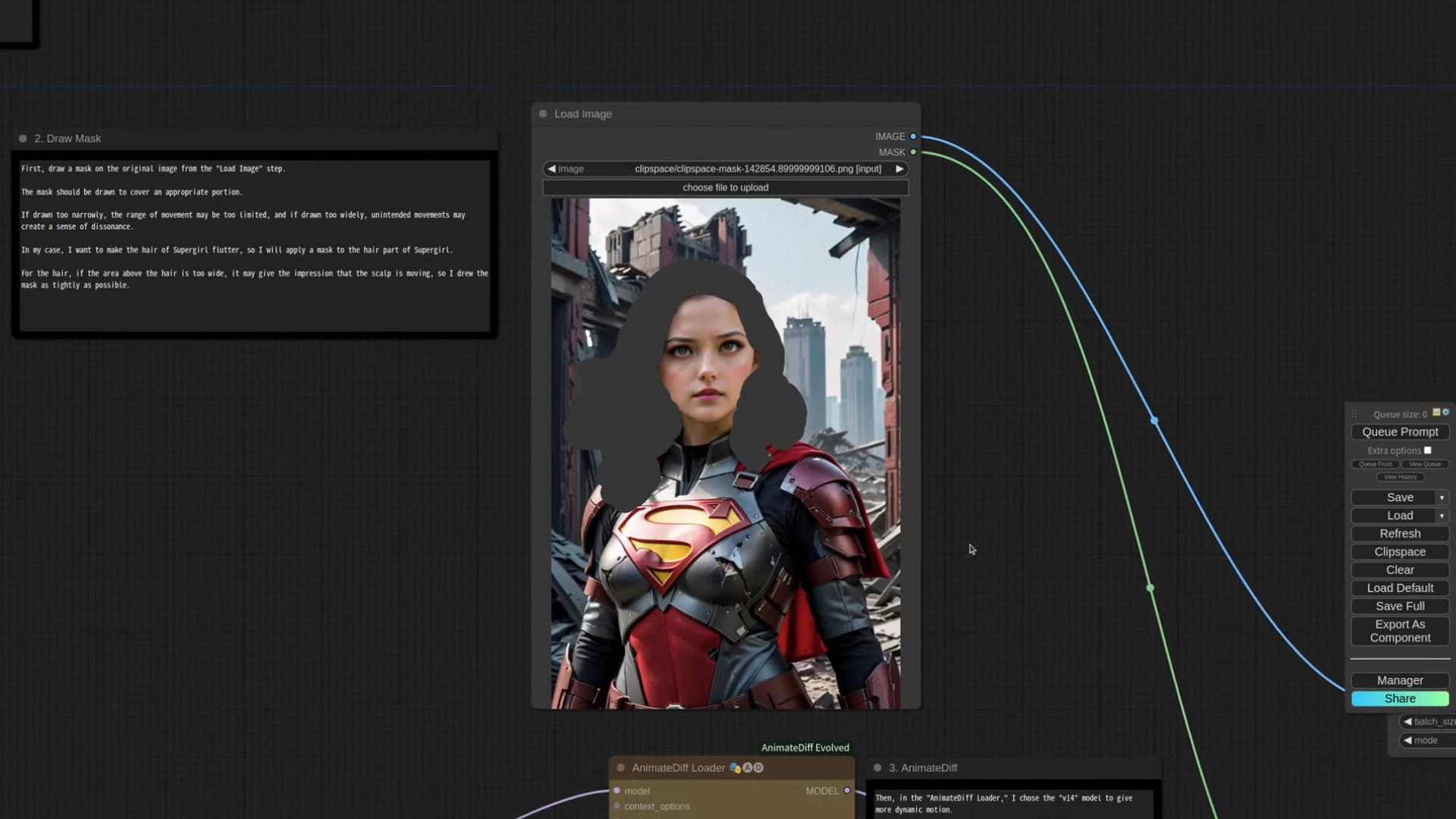Screen dimensions: 1456x819
Task: Click Export As Component button
Action: (x=1400, y=631)
